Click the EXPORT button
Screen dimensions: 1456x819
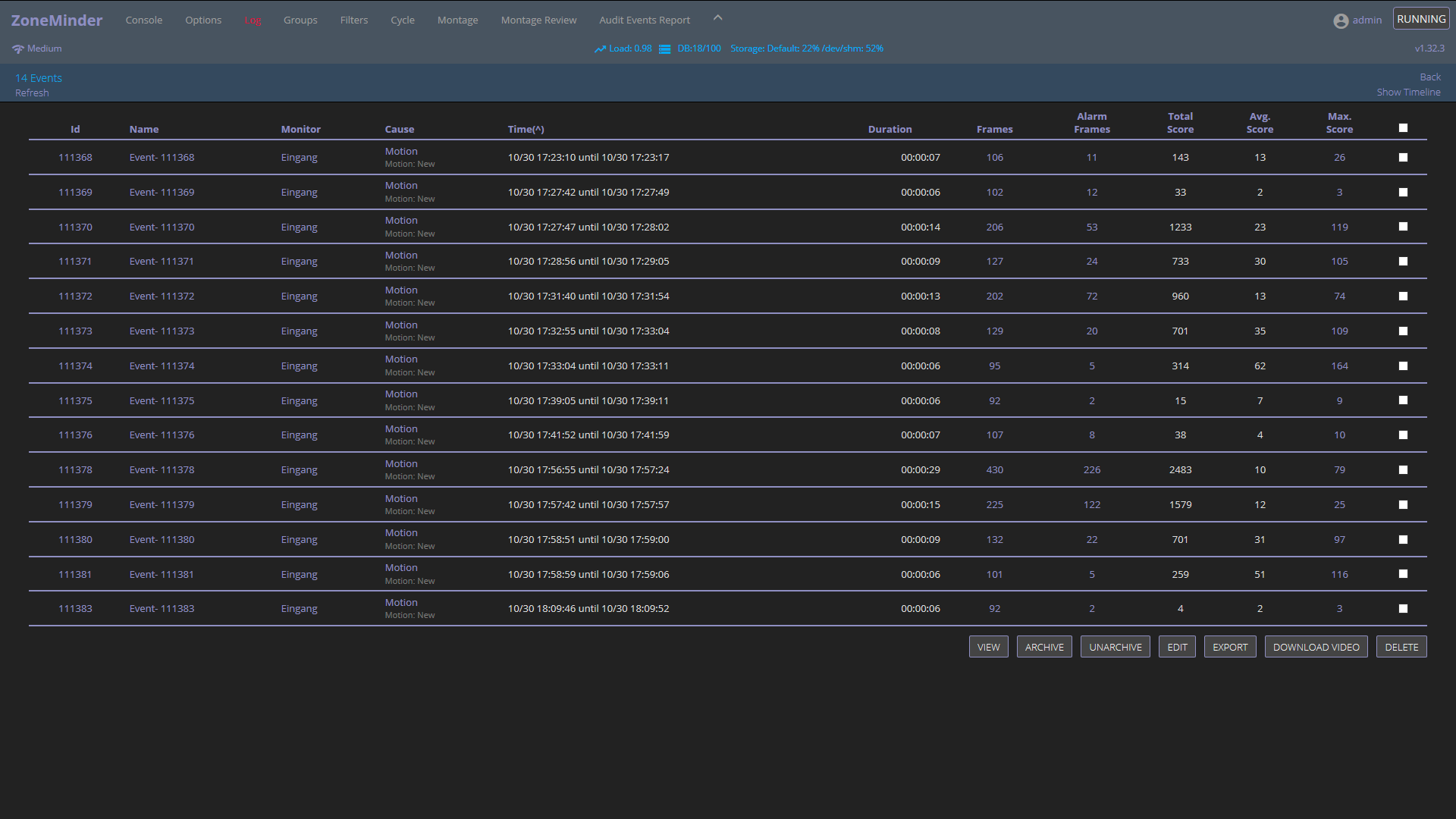click(1230, 647)
